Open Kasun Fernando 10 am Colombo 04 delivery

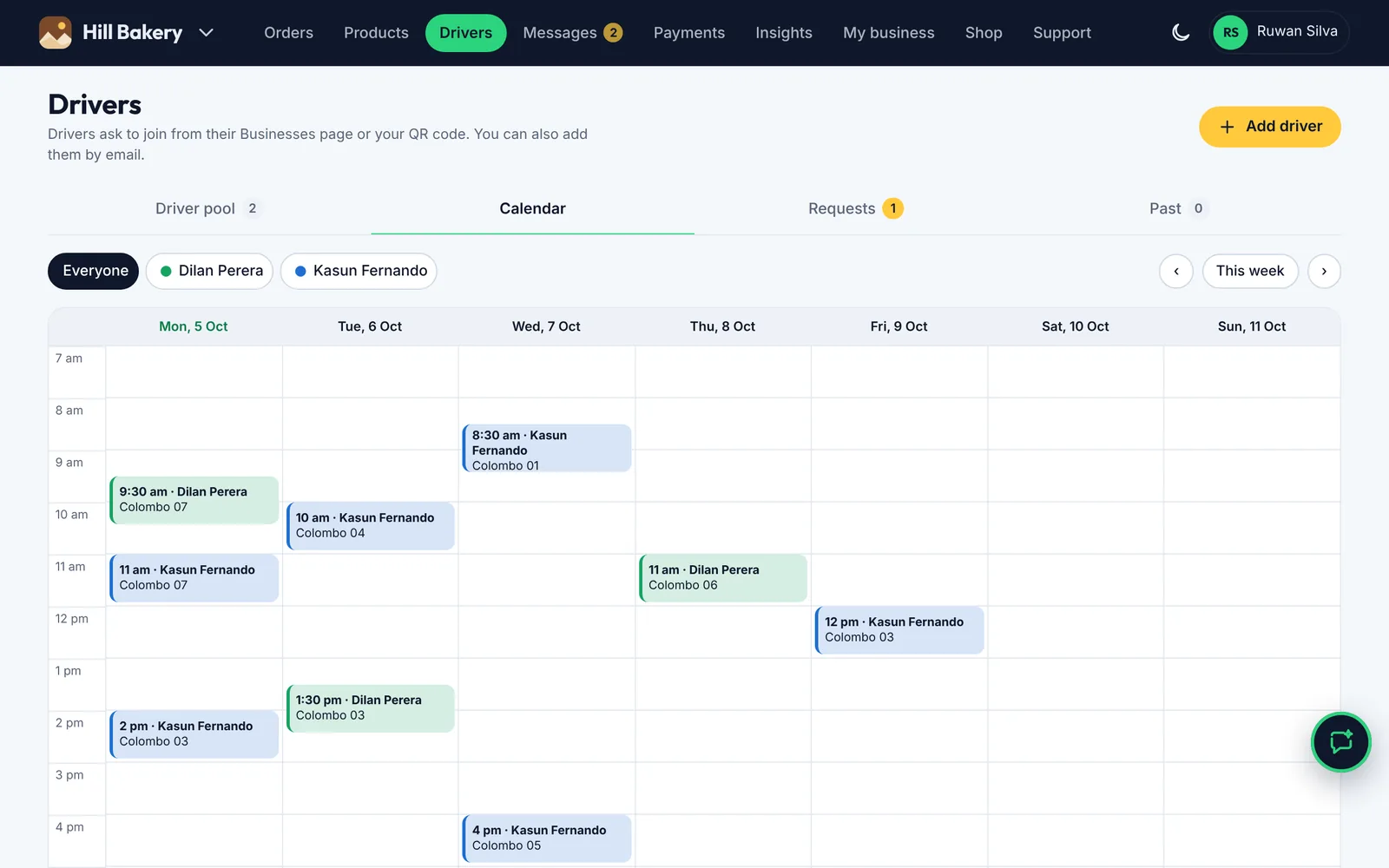(371, 526)
